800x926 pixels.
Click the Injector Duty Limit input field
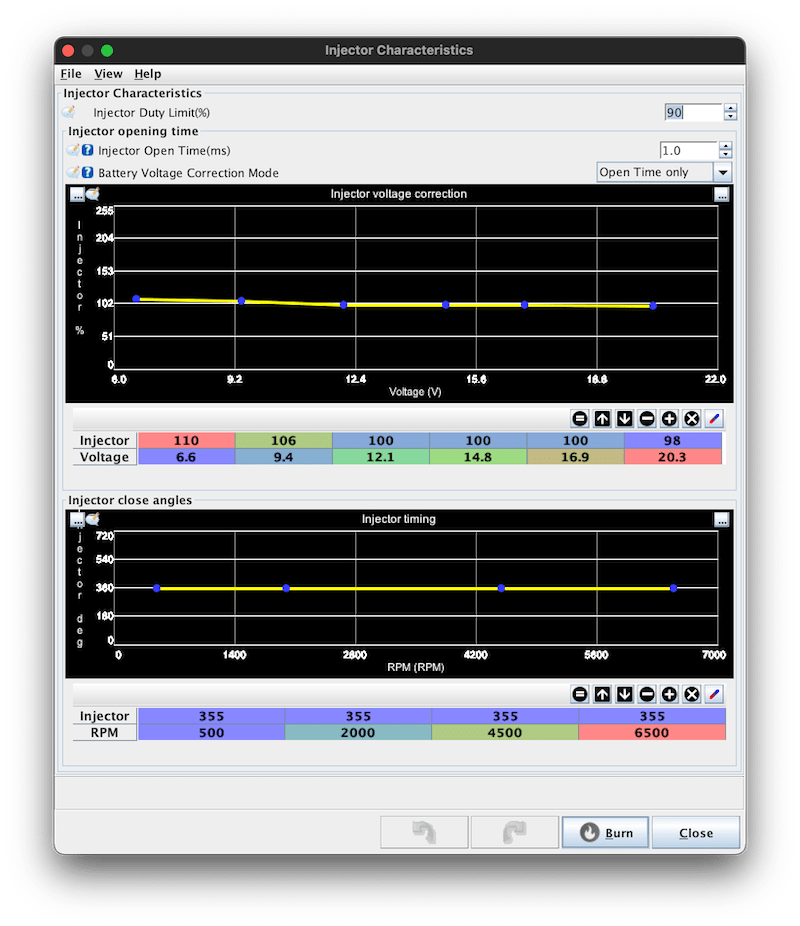pos(693,112)
